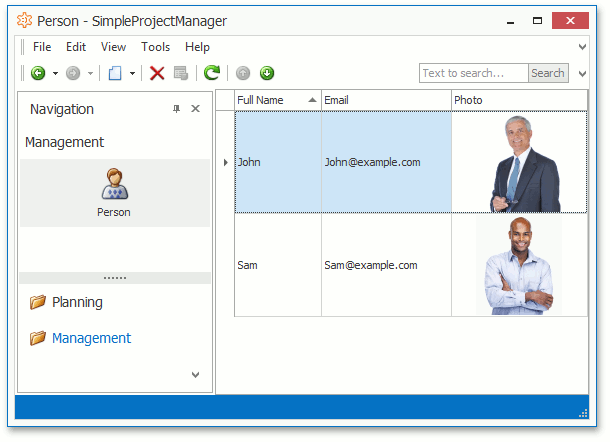Click Sam's photo thumbnail
610x442 pixels.
(518, 265)
